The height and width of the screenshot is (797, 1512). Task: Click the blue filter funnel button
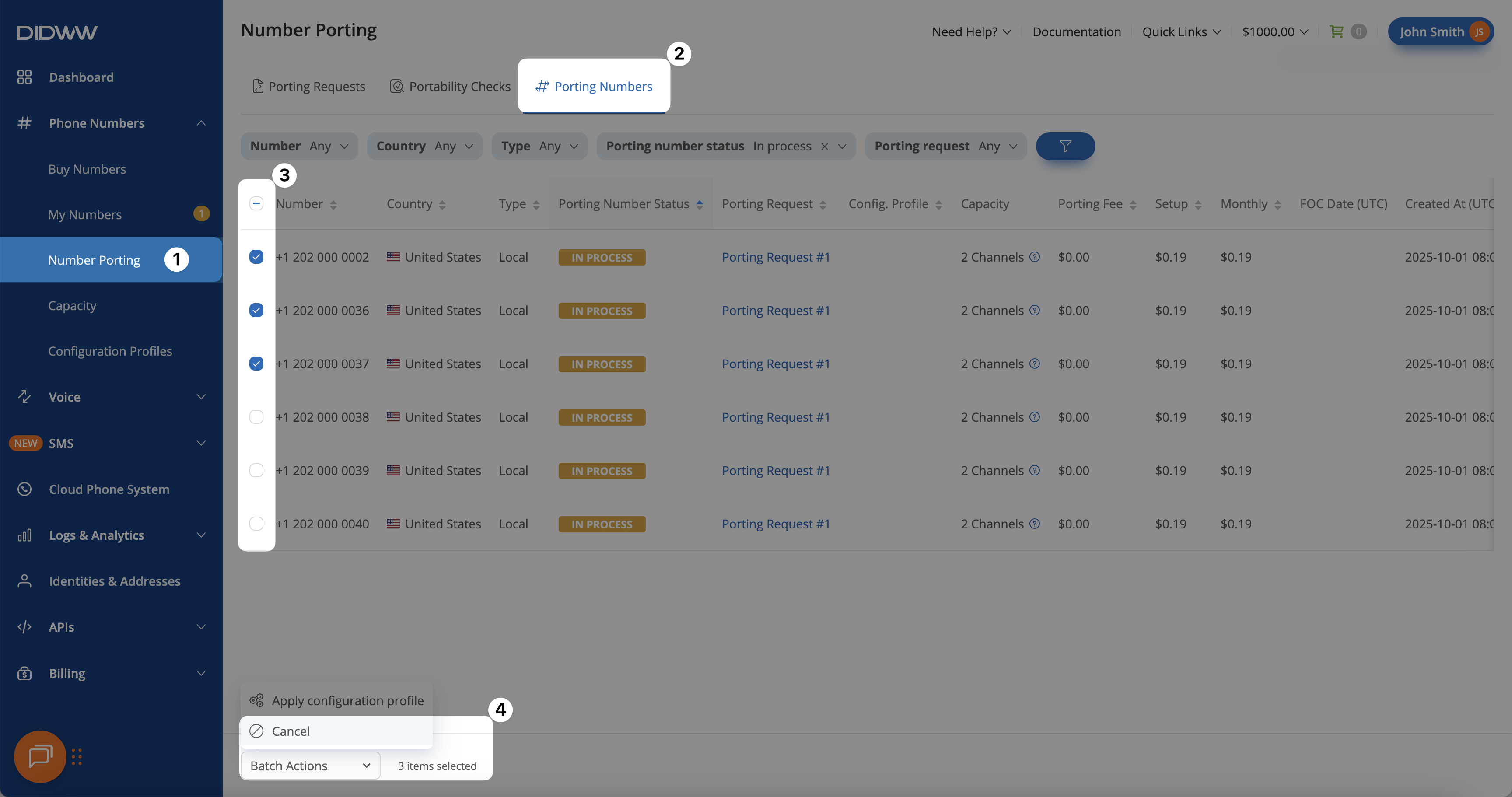tap(1065, 146)
